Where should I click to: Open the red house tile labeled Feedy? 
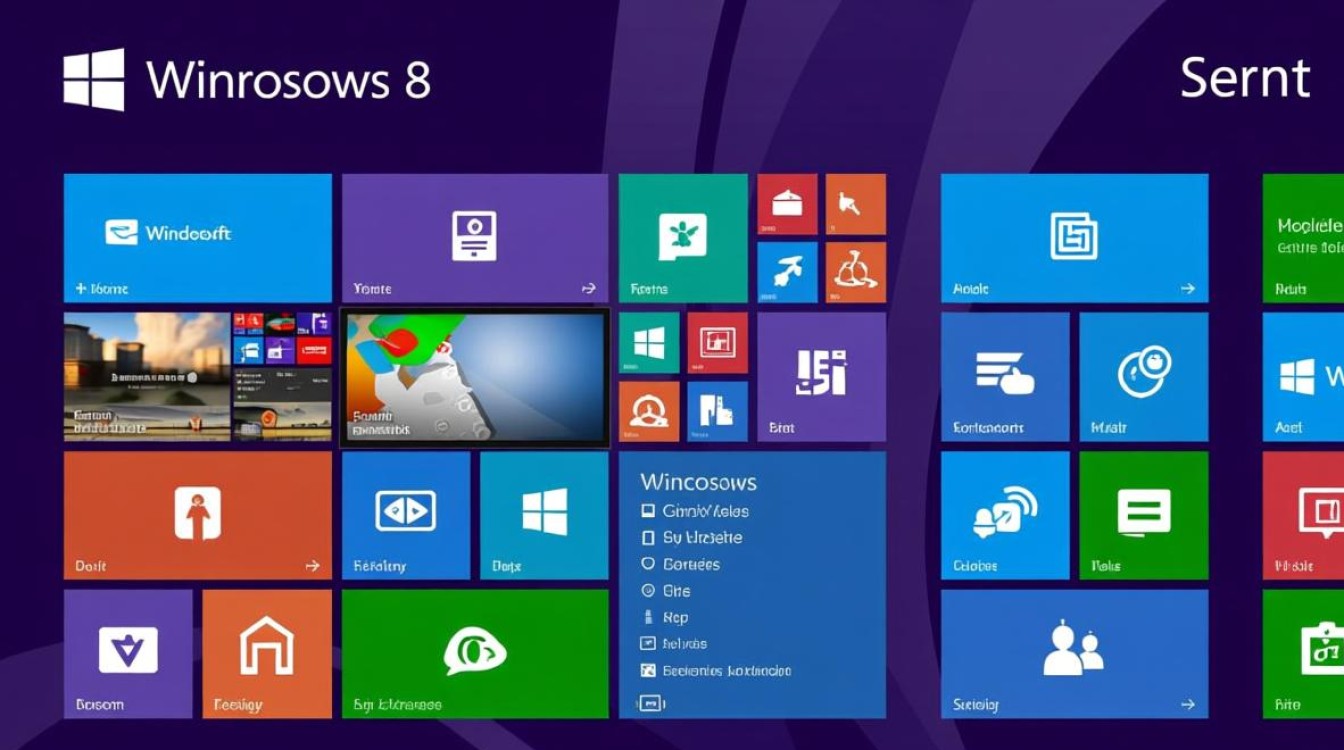265,650
